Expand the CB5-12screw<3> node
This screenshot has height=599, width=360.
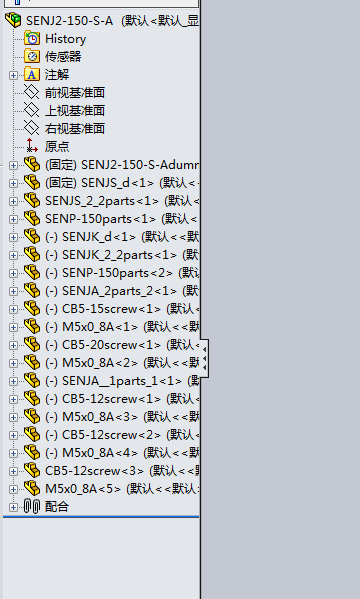pos(13,471)
